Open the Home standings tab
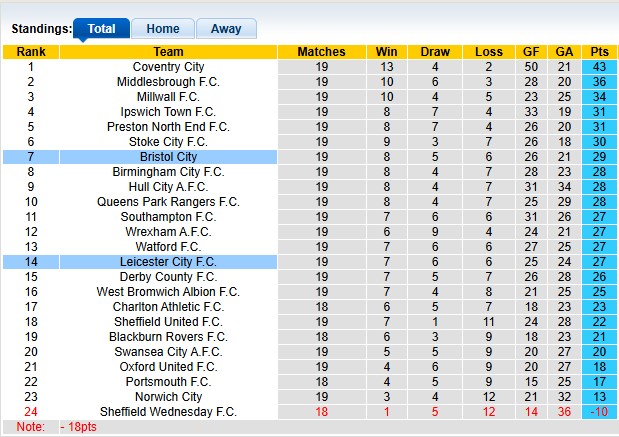This screenshot has width=619, height=437. pyautogui.click(x=162, y=29)
